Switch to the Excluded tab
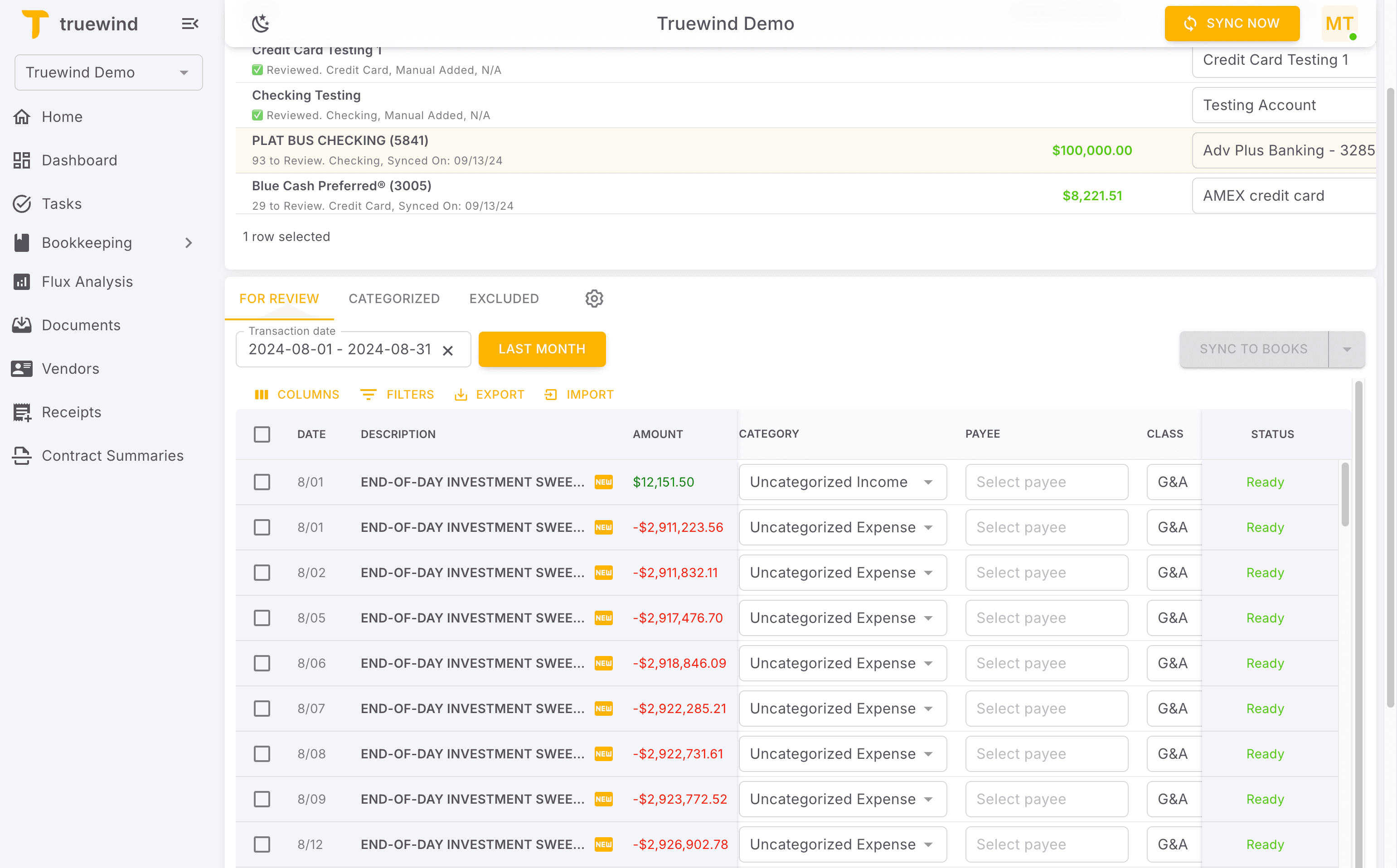The image size is (1397, 868). point(504,299)
